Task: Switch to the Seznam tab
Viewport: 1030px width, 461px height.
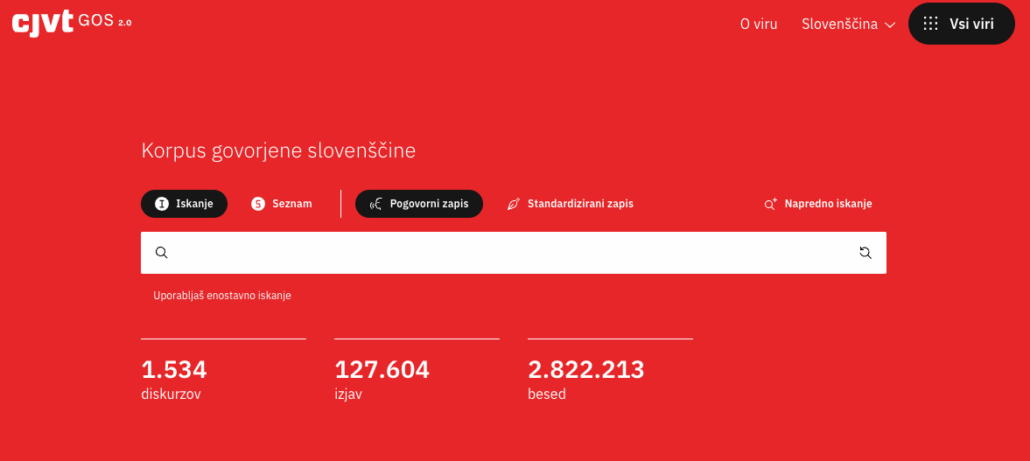Action: [x=291, y=204]
